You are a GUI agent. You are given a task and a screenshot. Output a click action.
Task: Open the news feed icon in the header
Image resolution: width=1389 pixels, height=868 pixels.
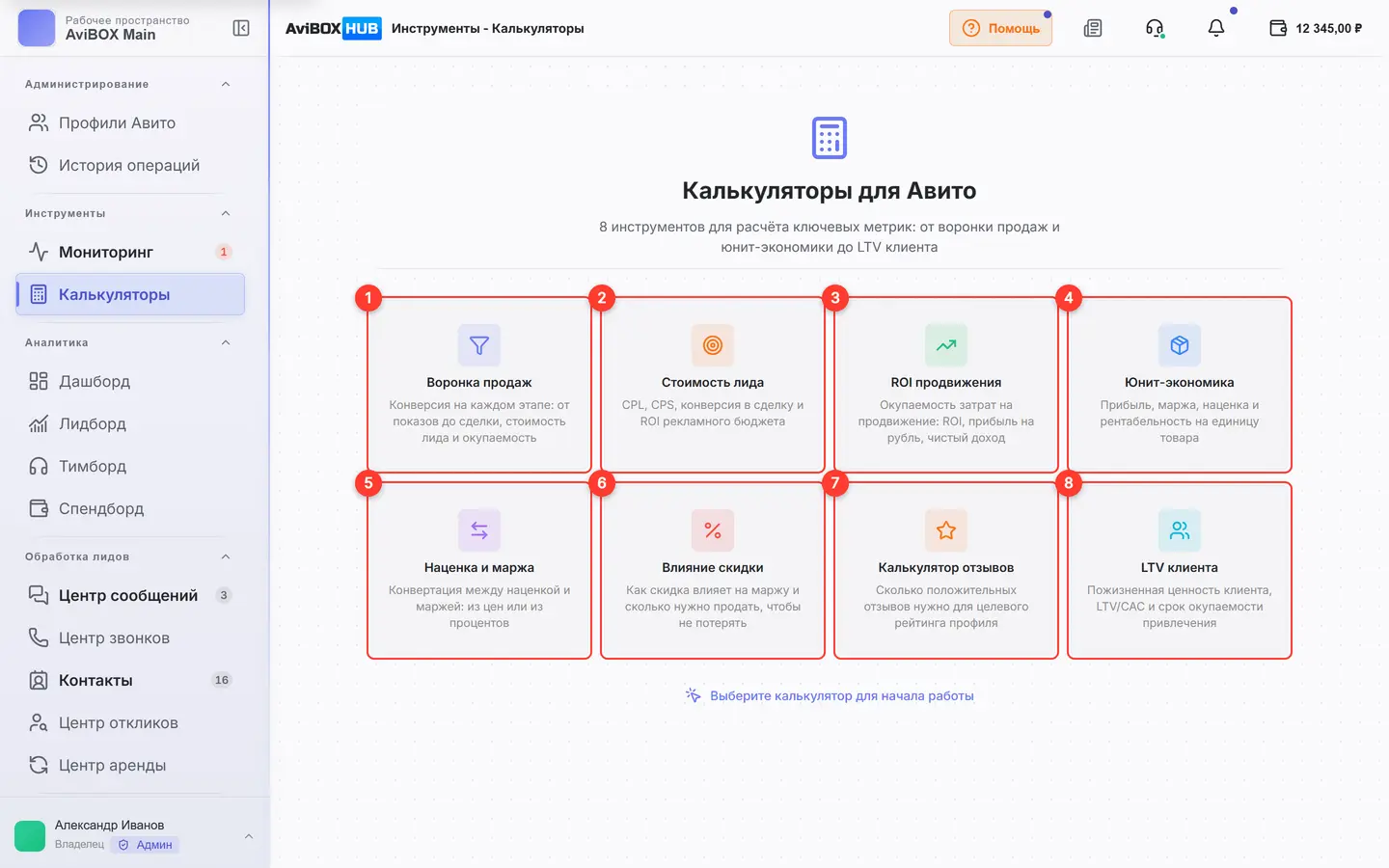point(1093,28)
